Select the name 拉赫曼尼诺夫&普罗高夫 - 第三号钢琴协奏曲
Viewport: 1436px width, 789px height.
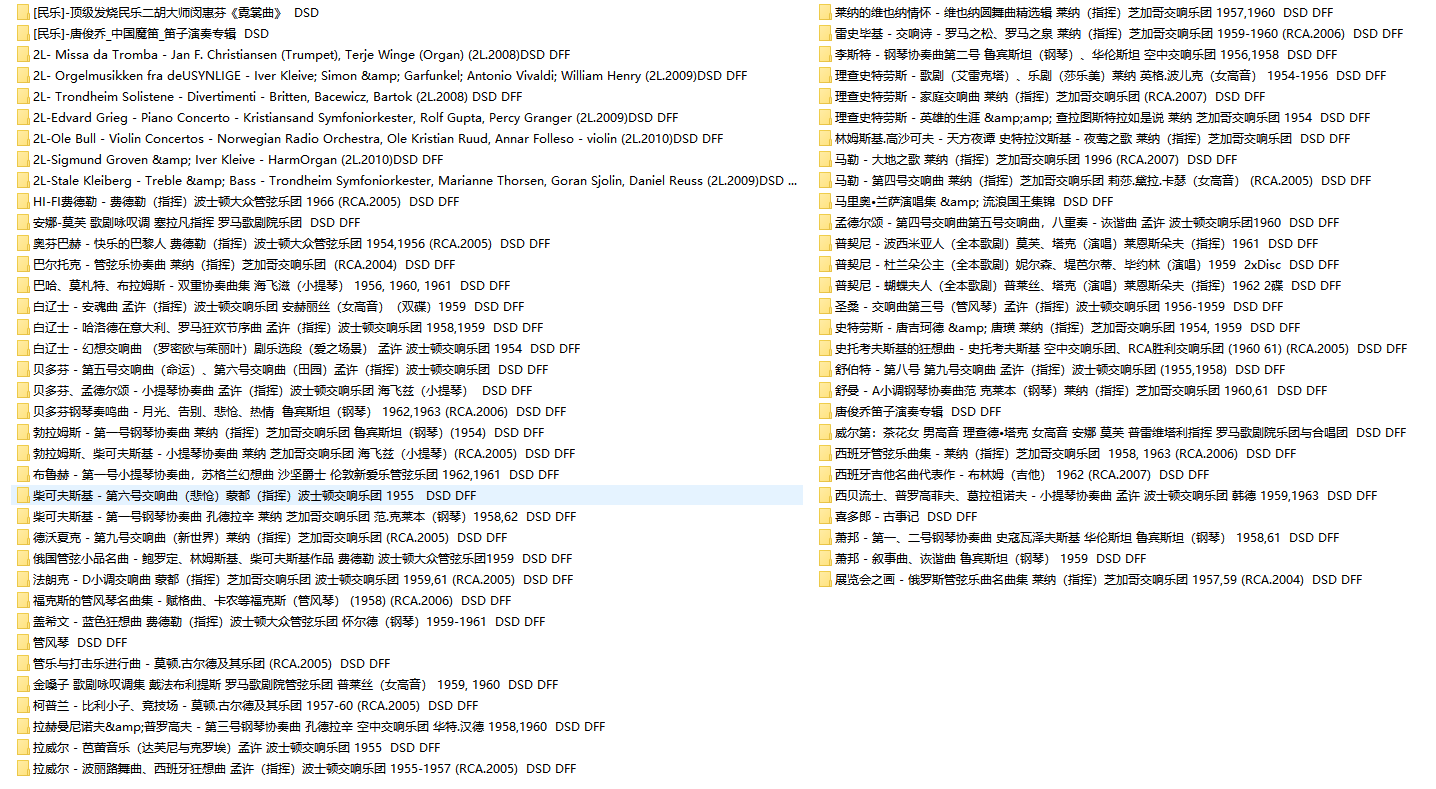[319, 726]
